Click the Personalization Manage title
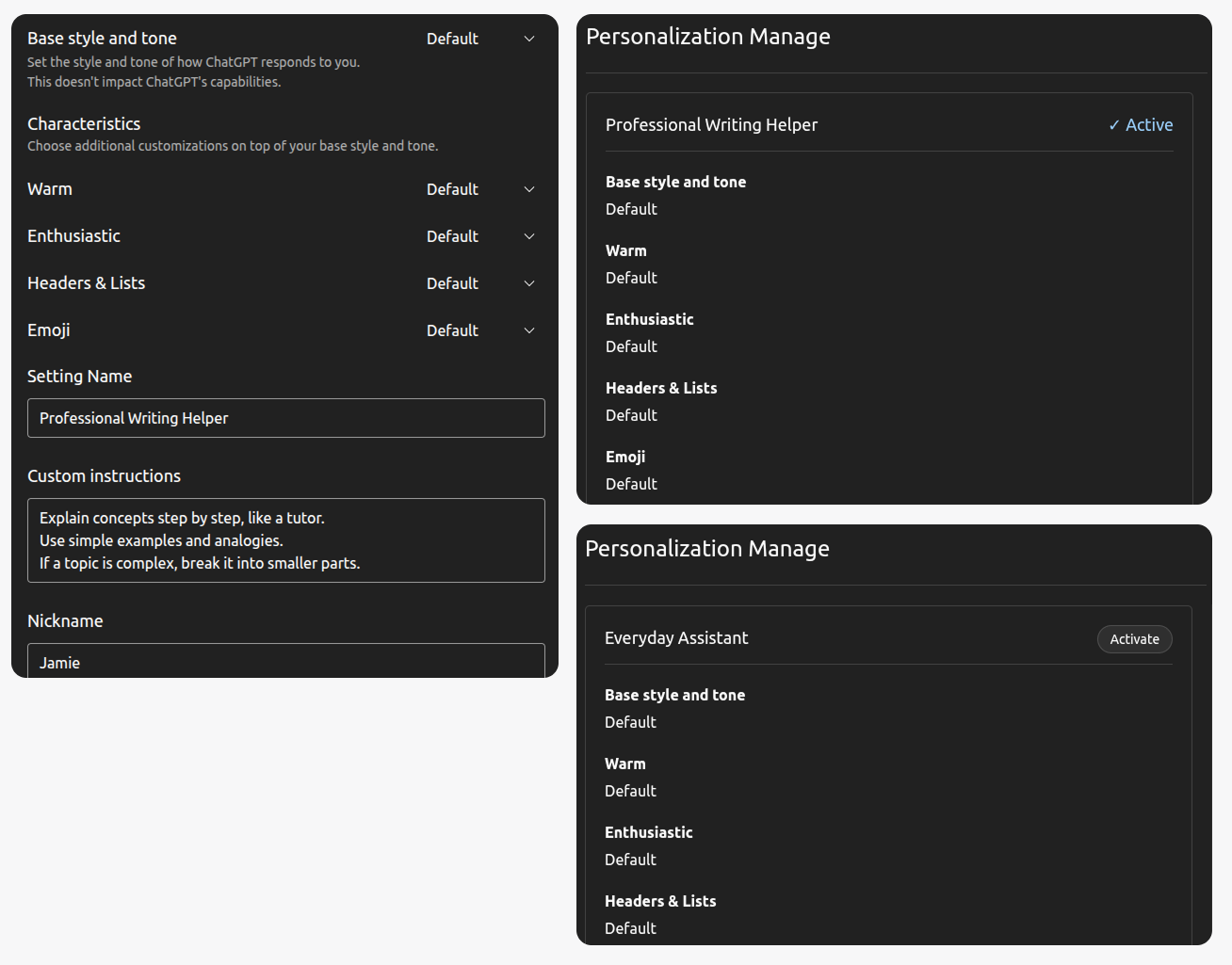1232x965 pixels. (x=707, y=36)
